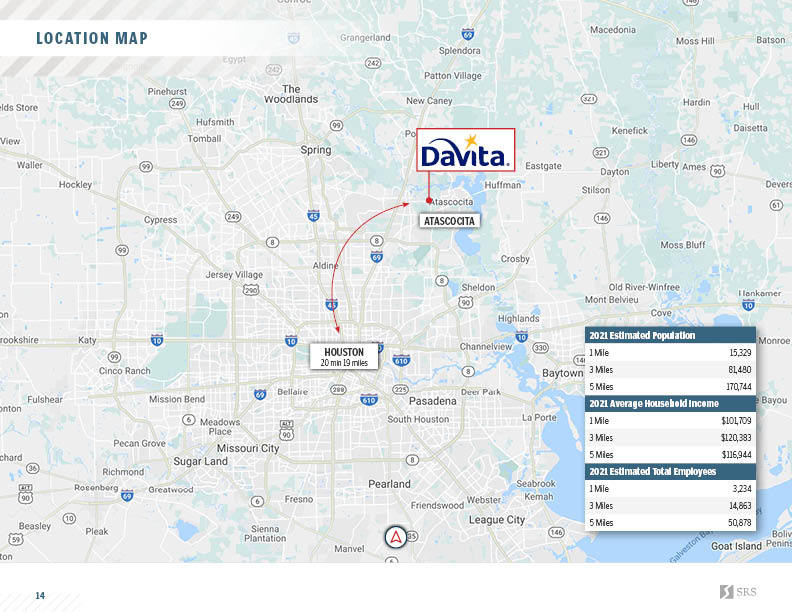Click the Sienna Plantation label
The height and width of the screenshot is (612, 792).
[265, 534]
